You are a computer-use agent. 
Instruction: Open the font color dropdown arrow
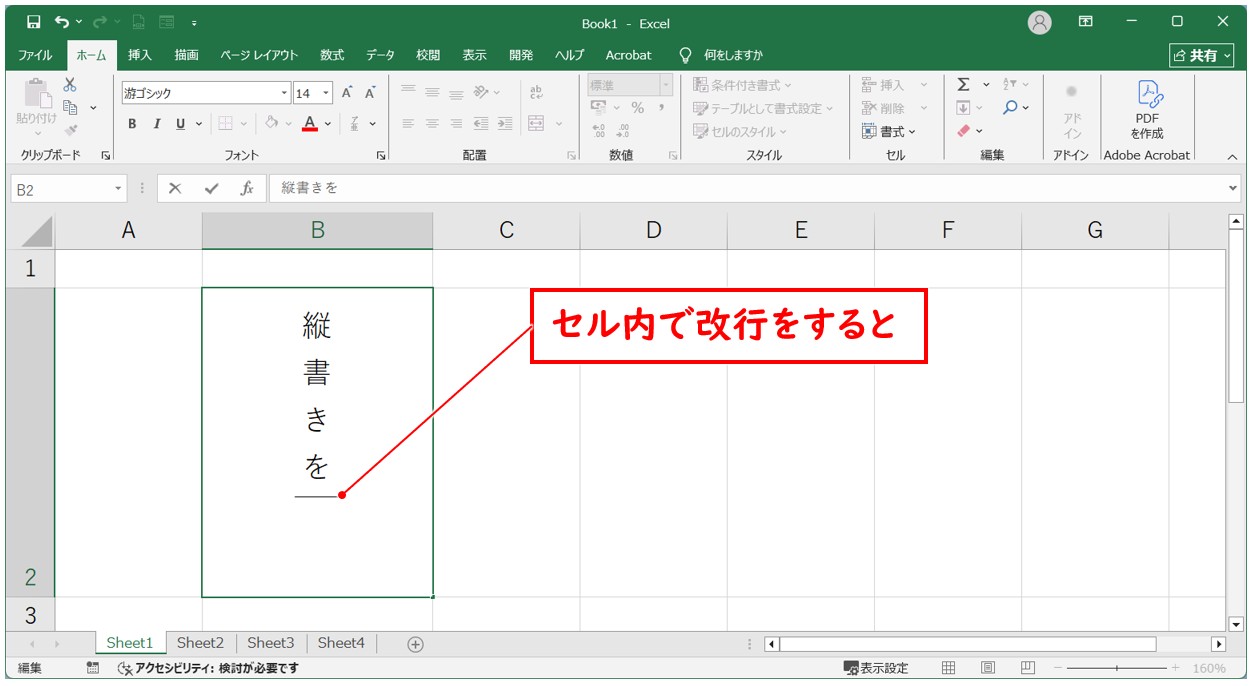[330, 124]
